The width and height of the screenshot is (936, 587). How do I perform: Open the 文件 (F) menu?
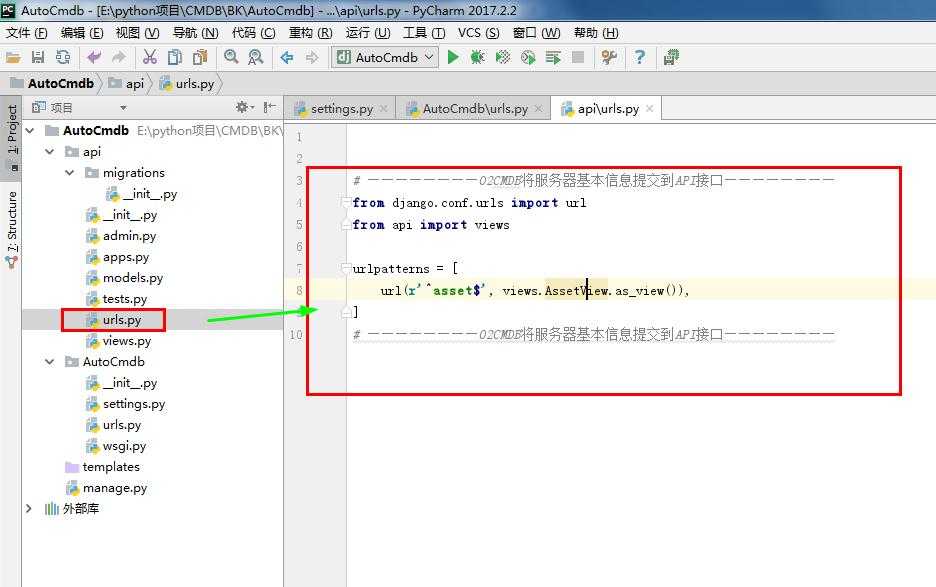(26, 33)
